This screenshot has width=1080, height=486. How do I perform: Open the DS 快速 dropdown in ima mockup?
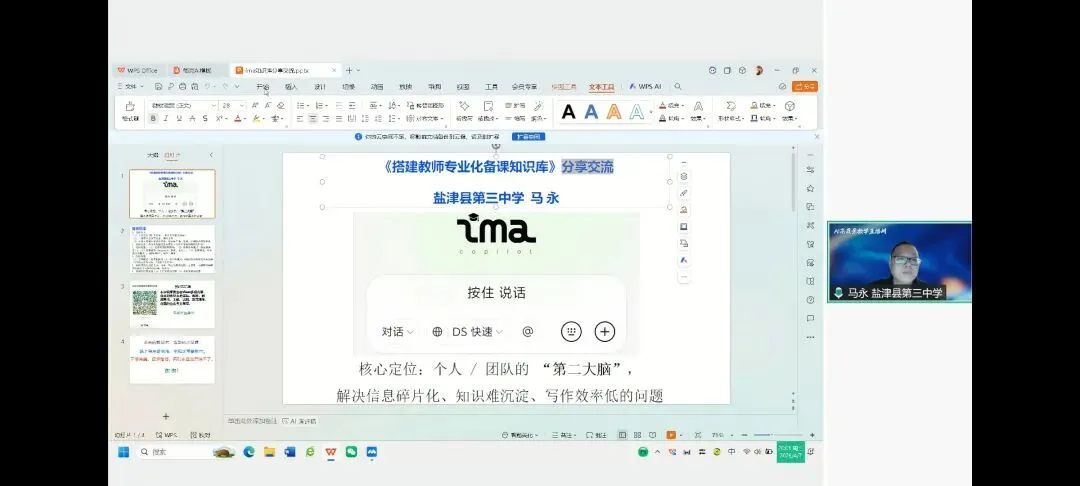pyautogui.click(x=478, y=332)
